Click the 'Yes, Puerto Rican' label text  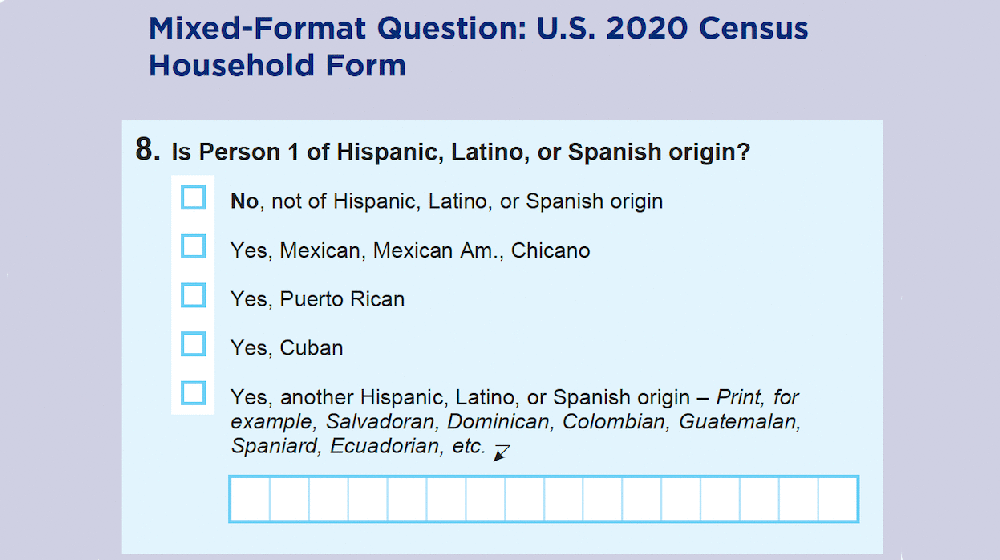tap(318, 299)
